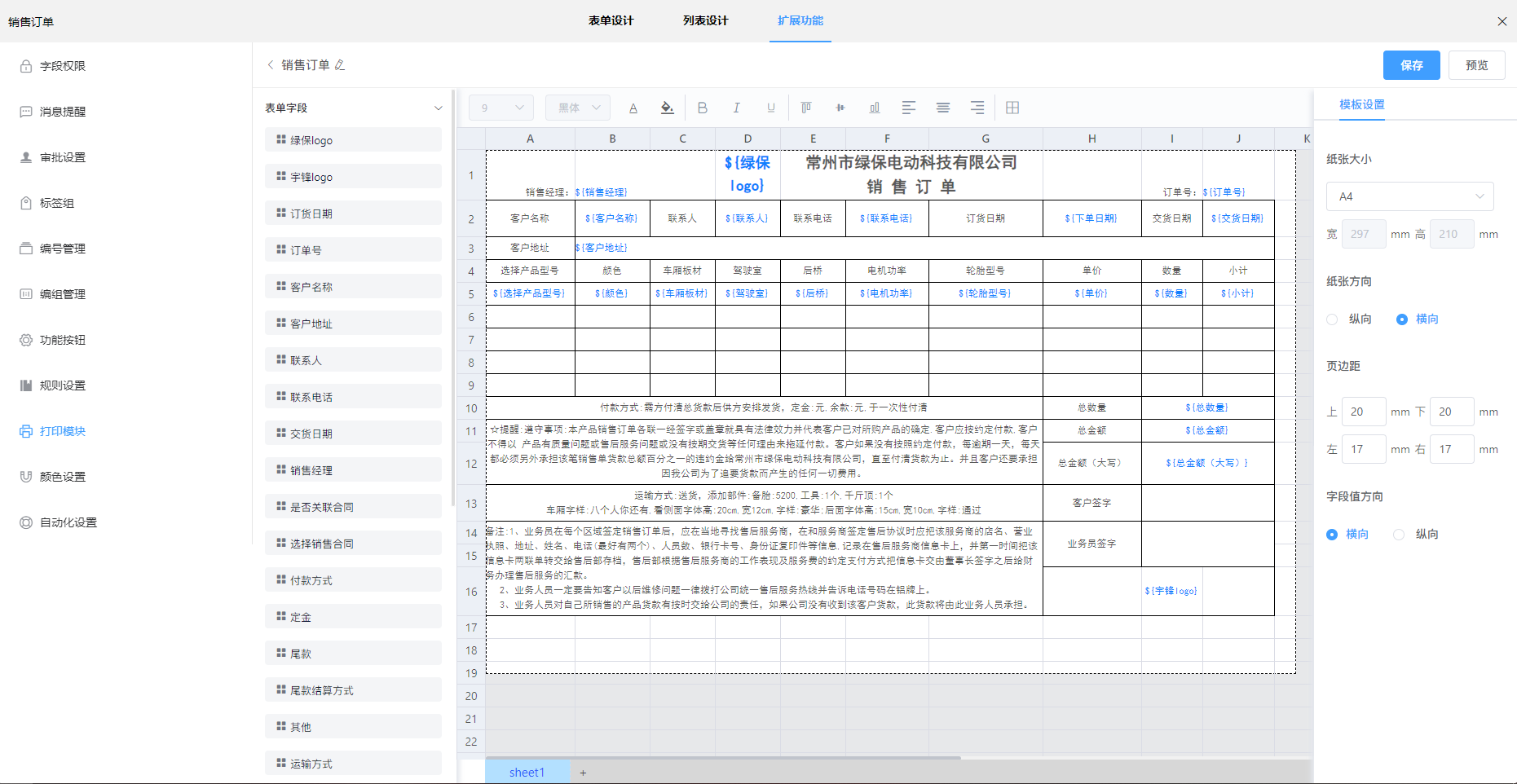The image size is (1517, 784).
Task: Toggle underline formatting
Action: 771,108
